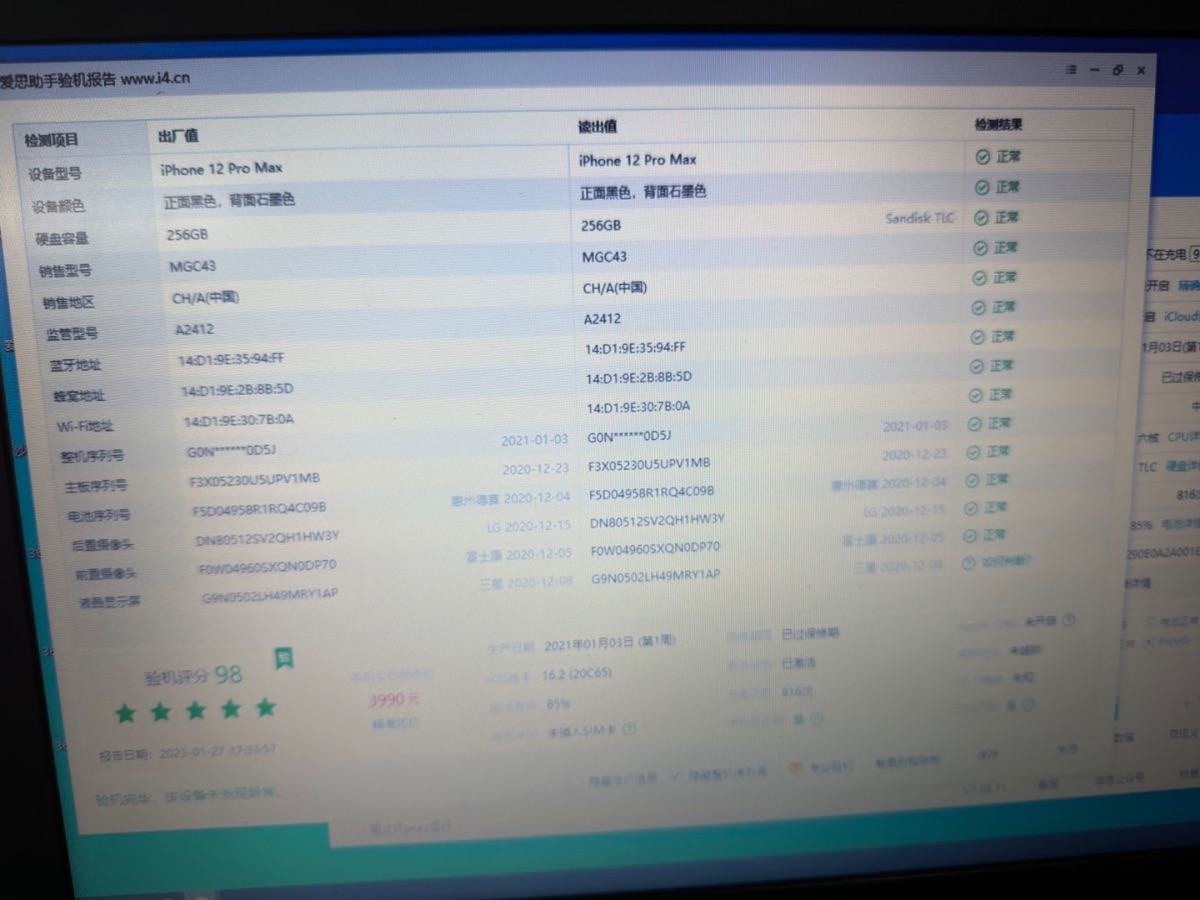Select read rear camera serial DN80512SV2QH1HW3Y
The width and height of the screenshot is (1200, 900).
657,520
